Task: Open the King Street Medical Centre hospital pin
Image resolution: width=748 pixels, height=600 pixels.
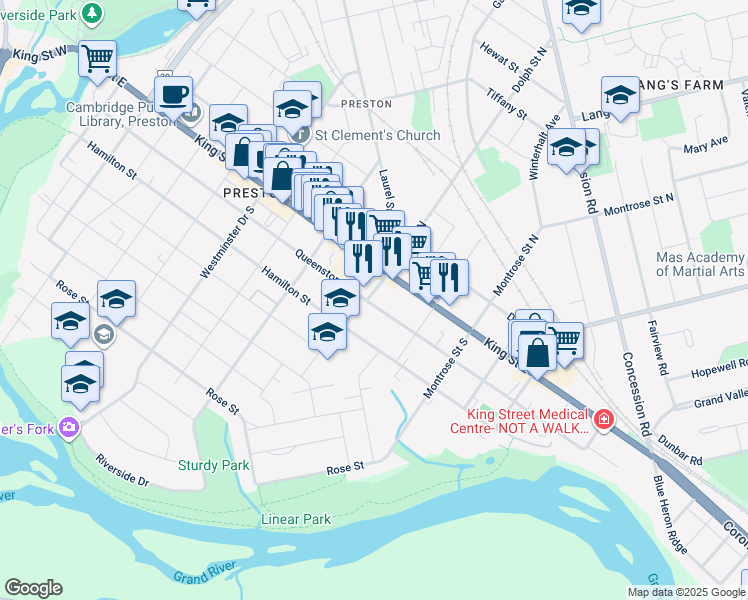Action: click(x=603, y=420)
